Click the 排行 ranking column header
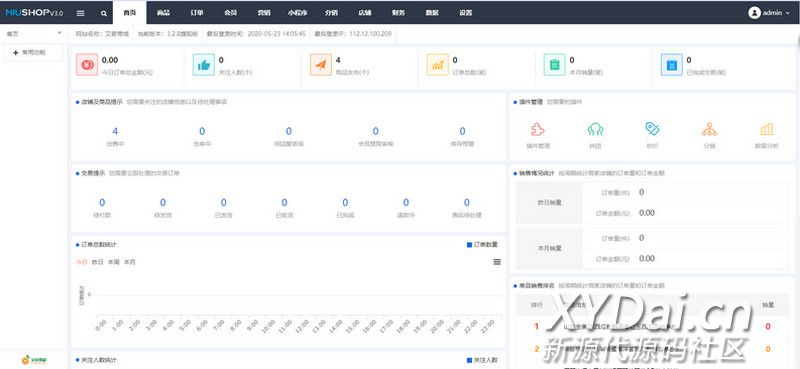 tap(536, 305)
